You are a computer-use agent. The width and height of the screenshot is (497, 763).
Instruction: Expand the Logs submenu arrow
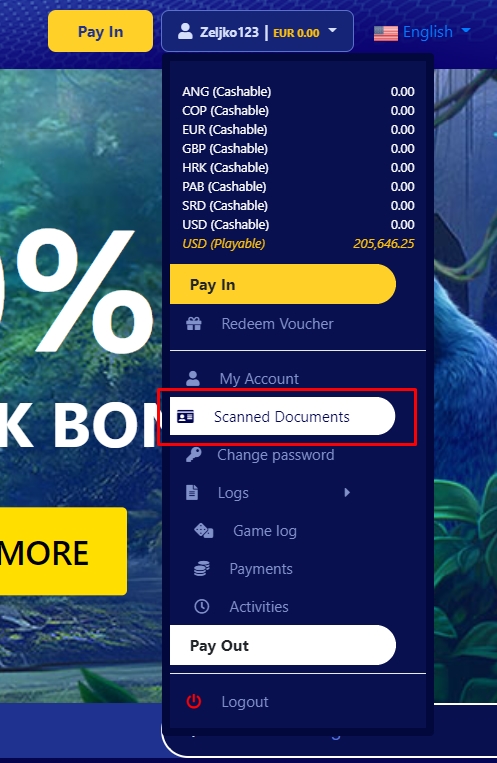coord(347,492)
